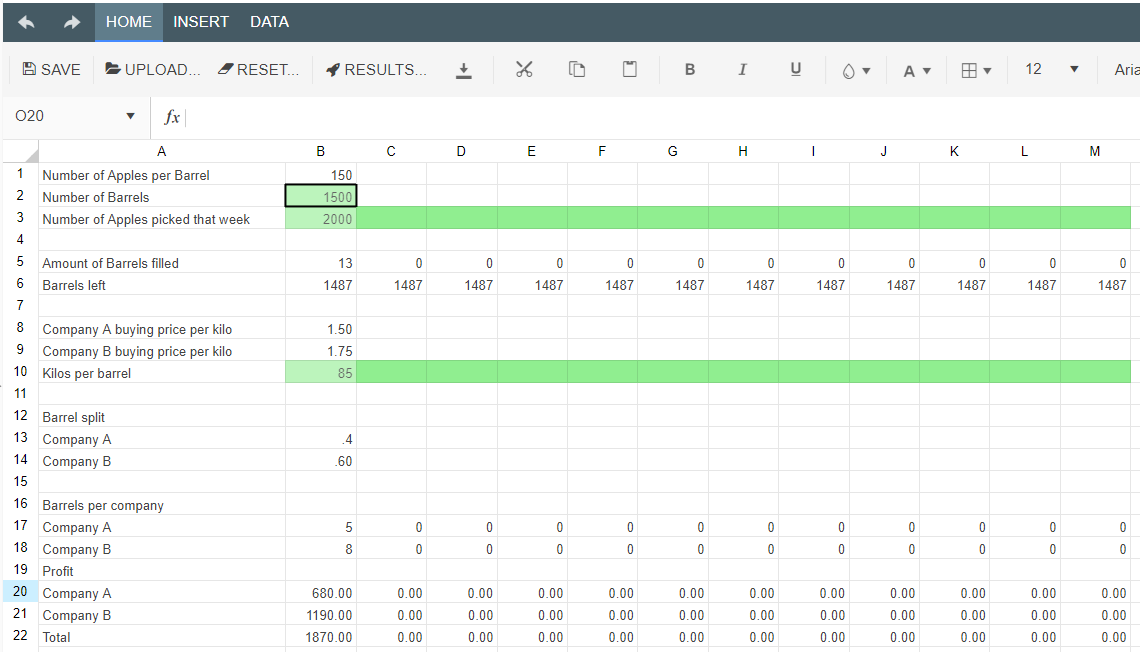Click the copy icon
This screenshot has width=1140, height=652.
(577, 70)
